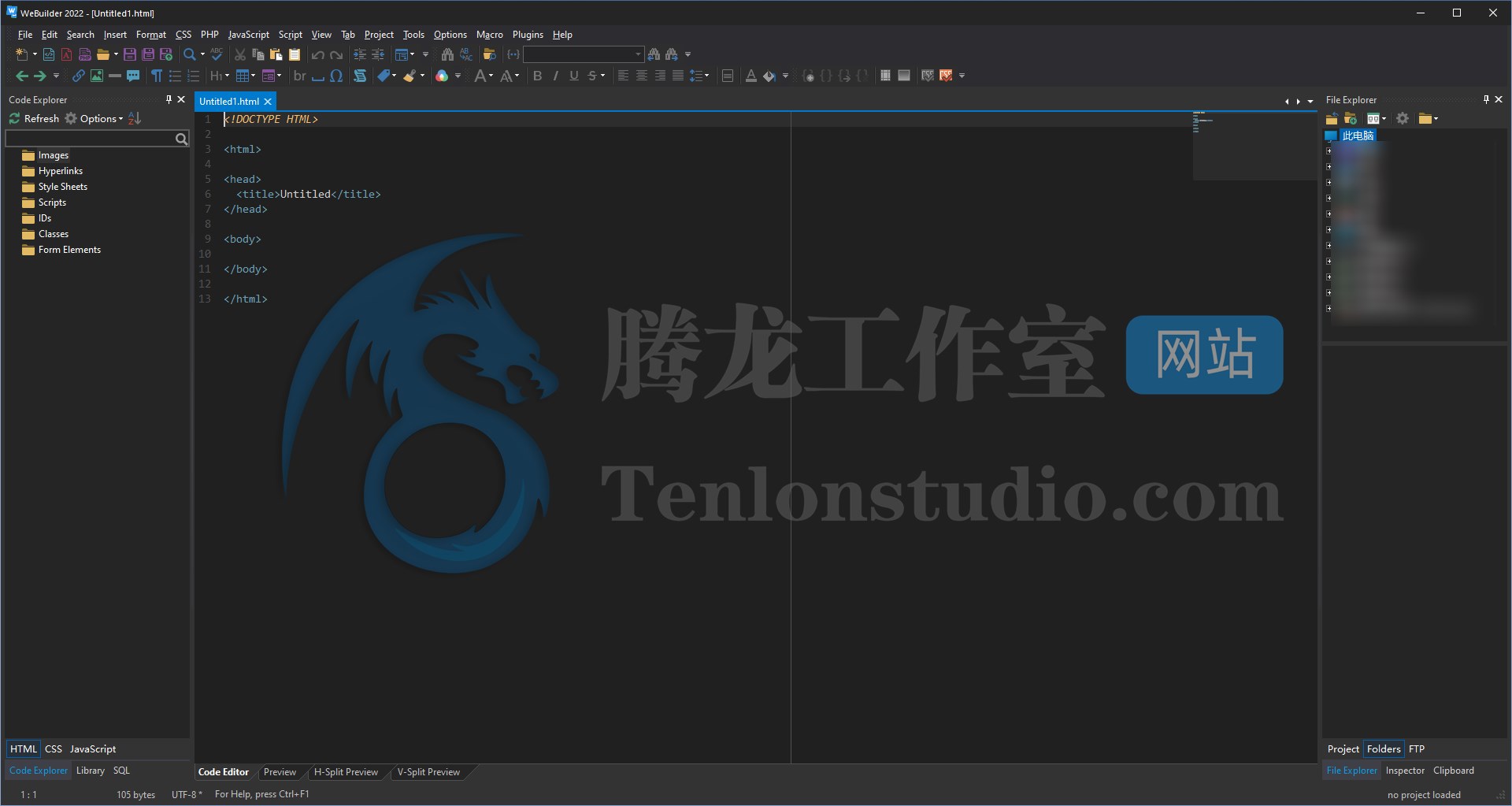Click the scissors Cut icon
Viewport: 1512px width, 806px height.
tap(240, 54)
